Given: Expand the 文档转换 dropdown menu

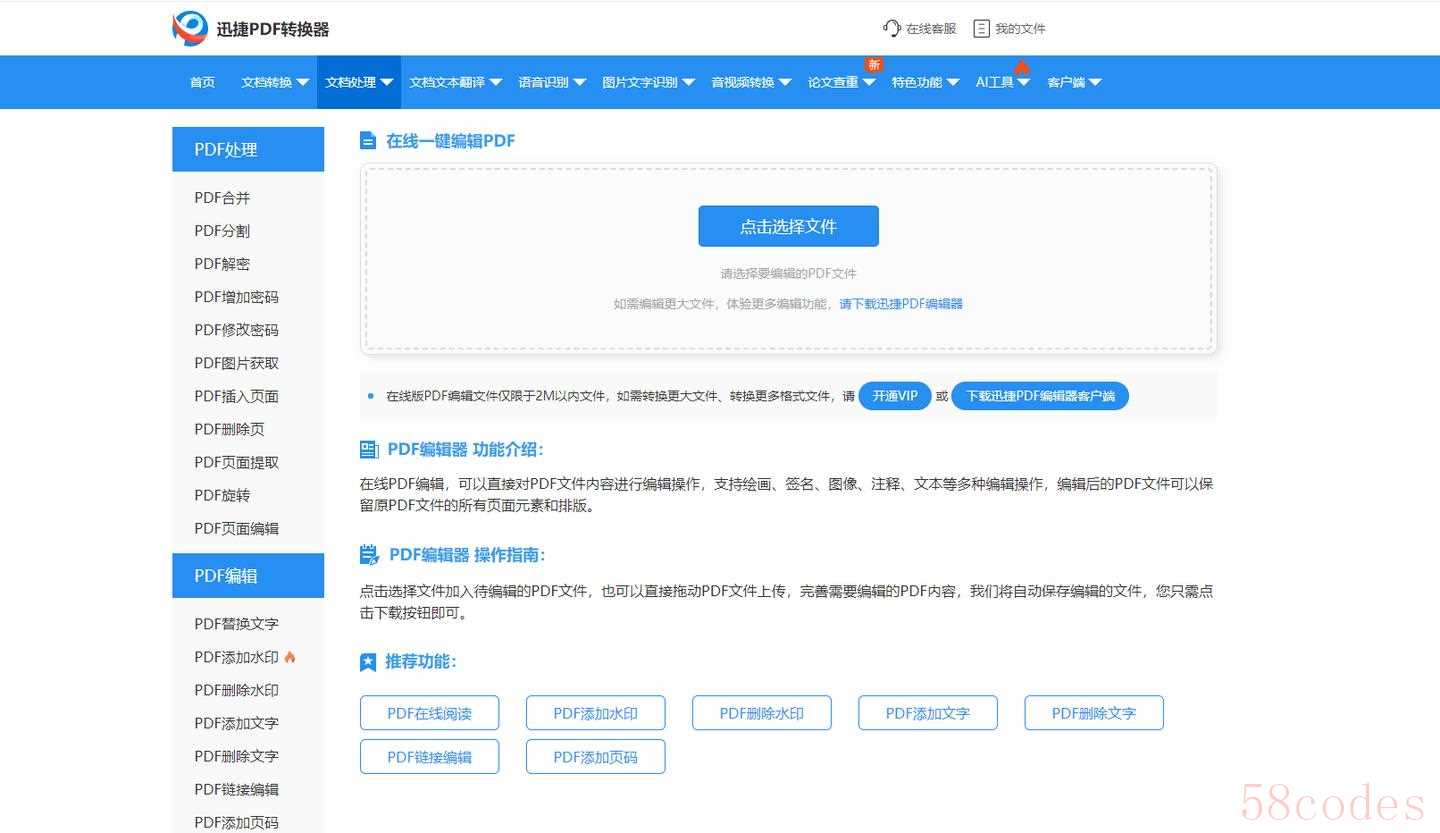Looking at the screenshot, I should (275, 82).
